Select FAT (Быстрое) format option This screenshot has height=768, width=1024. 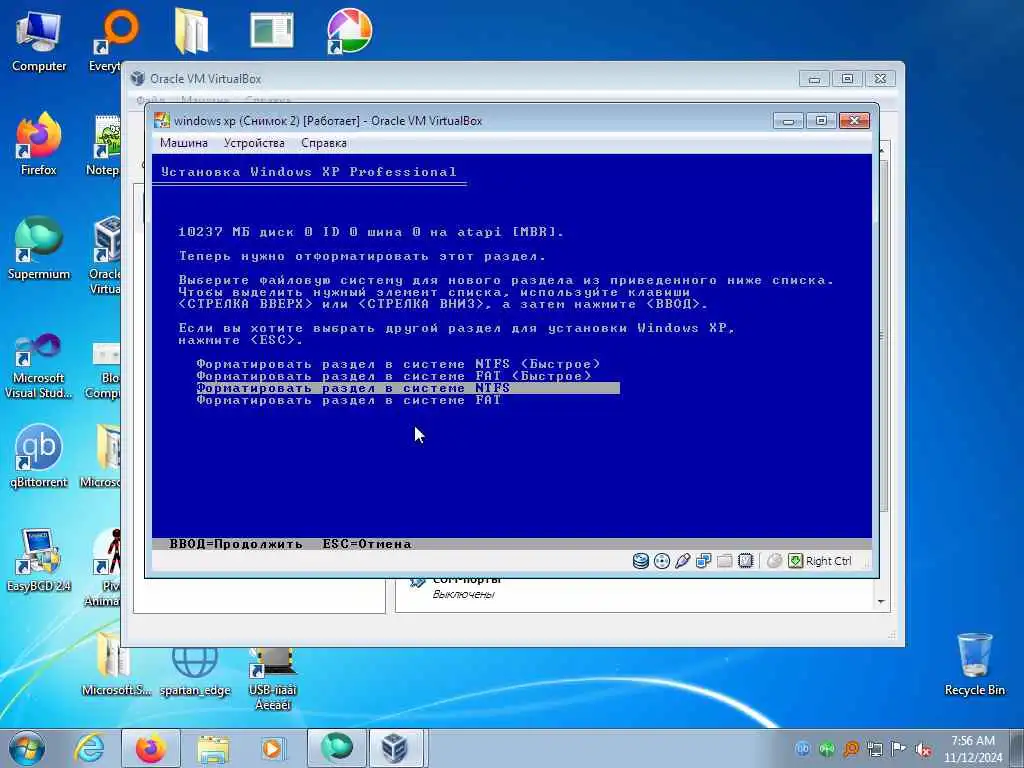tap(394, 376)
